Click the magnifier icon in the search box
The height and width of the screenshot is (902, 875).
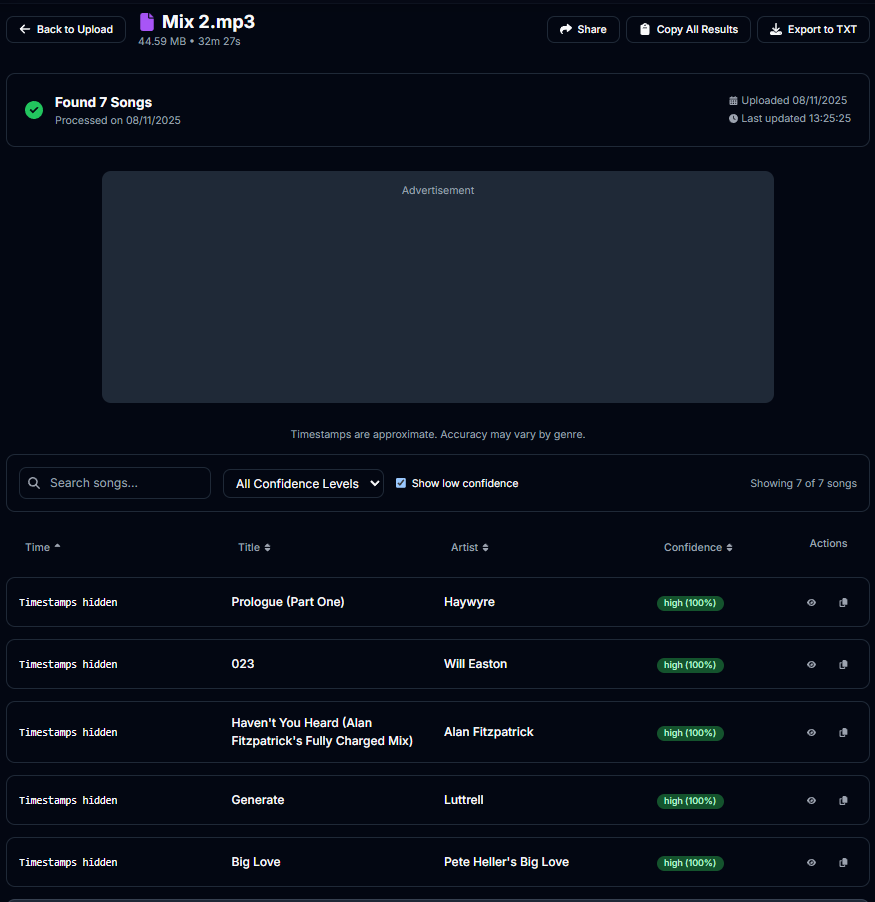[x=34, y=482]
